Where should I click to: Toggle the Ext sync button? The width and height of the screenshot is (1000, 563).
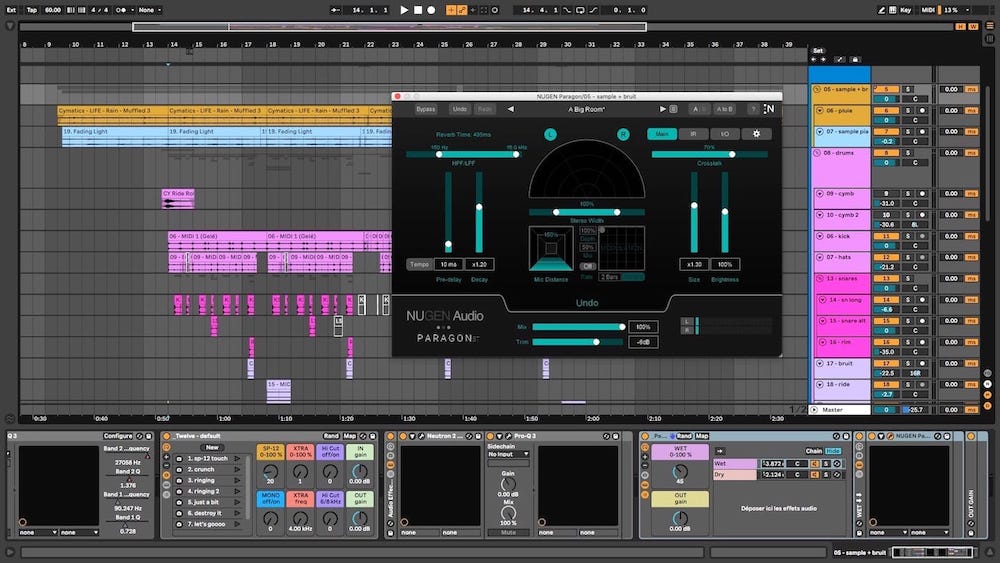click(x=11, y=10)
